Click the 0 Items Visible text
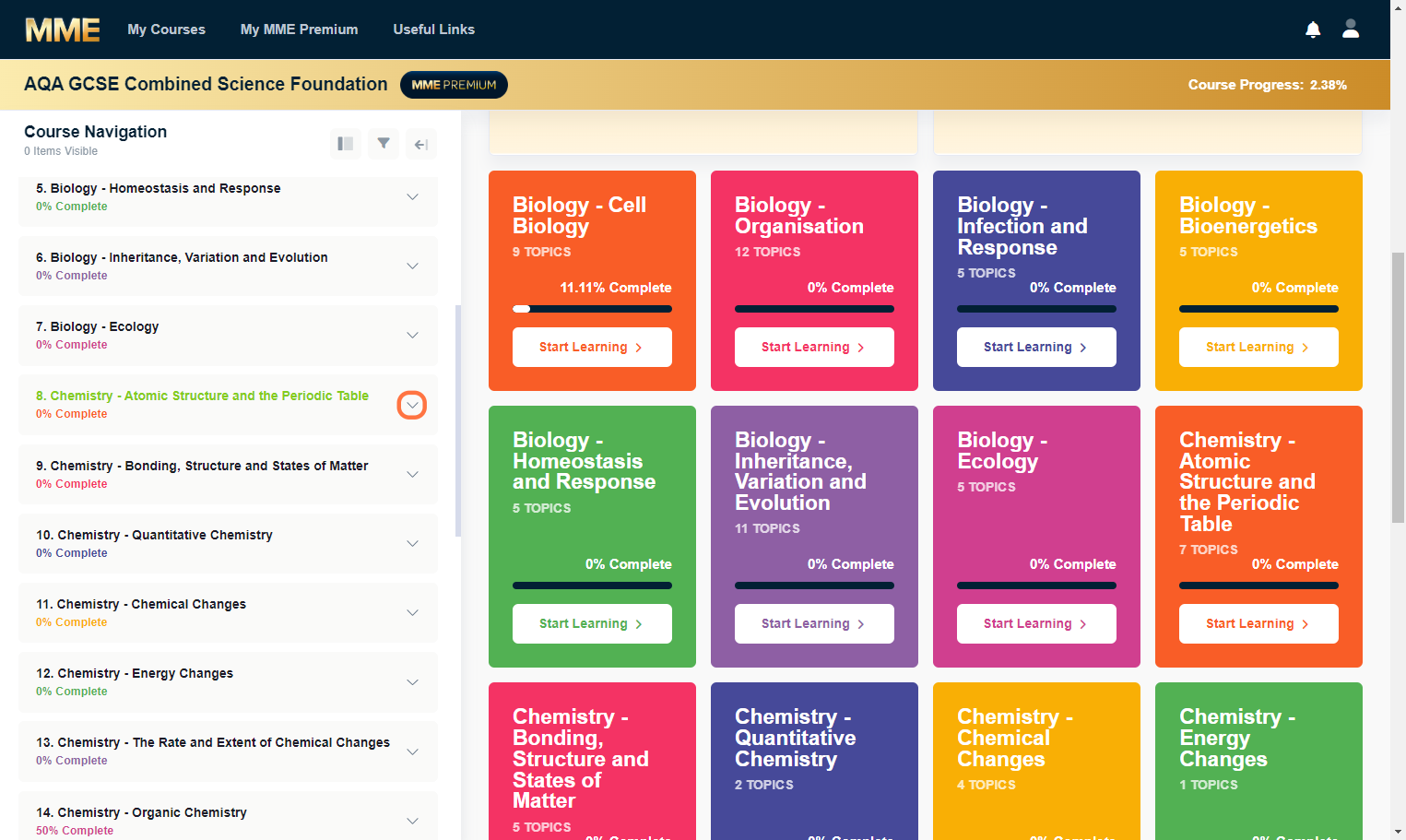This screenshot has height=840, width=1406. coord(61,151)
